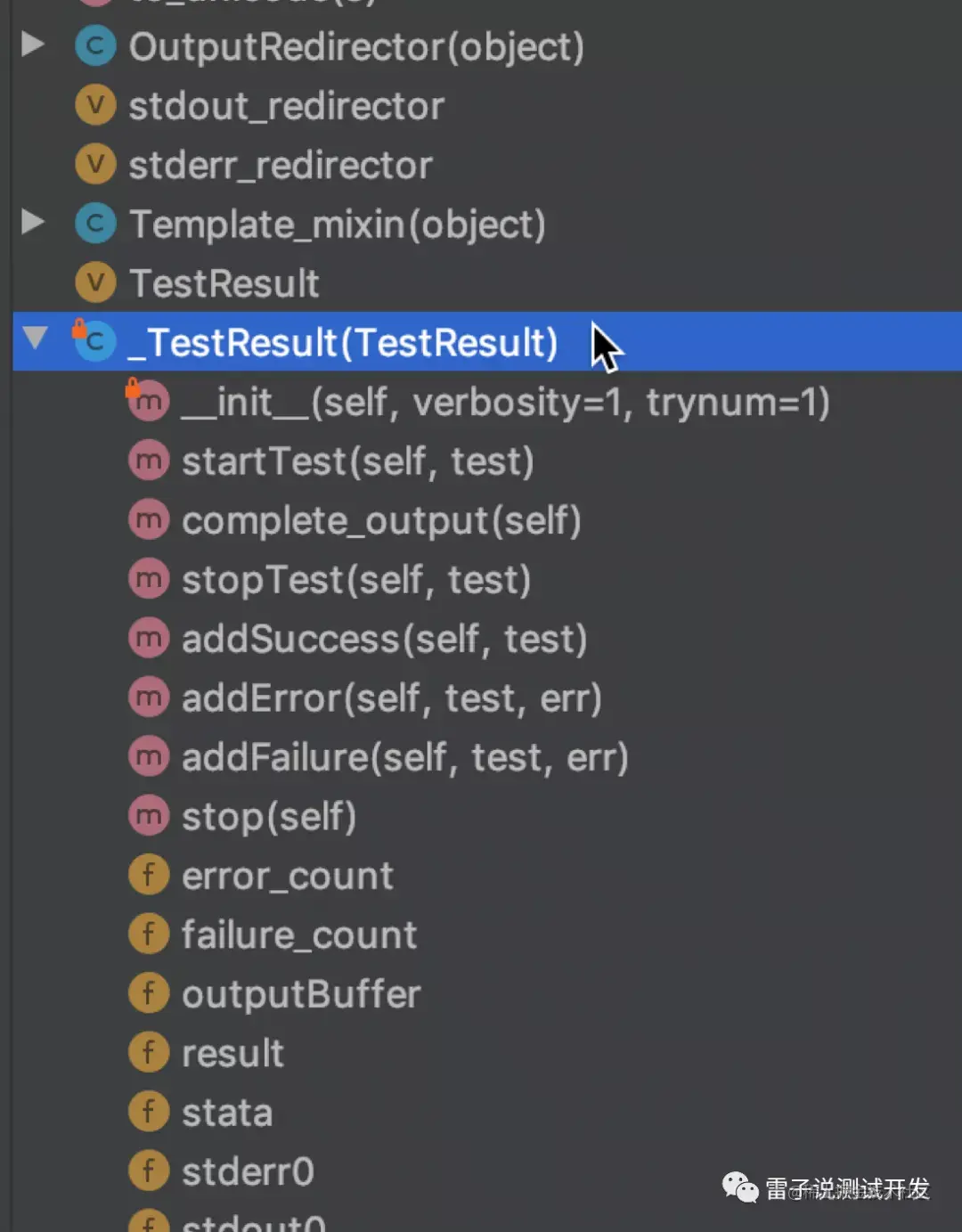
Task: Expand the OutputRedirector(object) node
Action: (x=33, y=45)
